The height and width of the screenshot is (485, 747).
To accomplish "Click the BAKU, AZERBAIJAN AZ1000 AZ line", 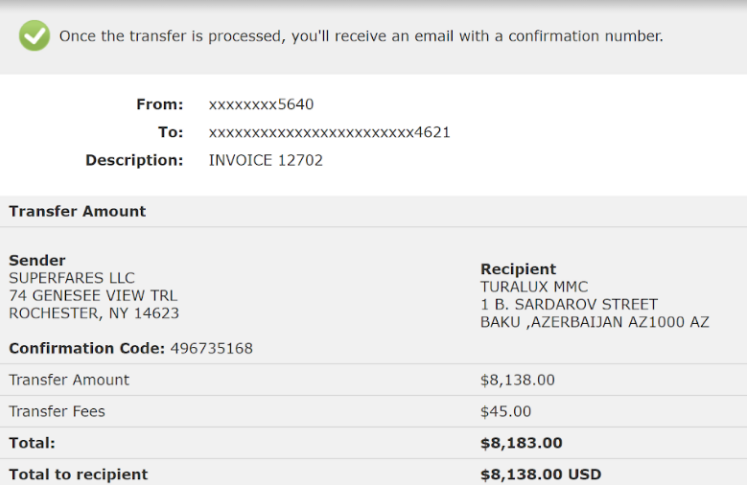I will tap(595, 322).
